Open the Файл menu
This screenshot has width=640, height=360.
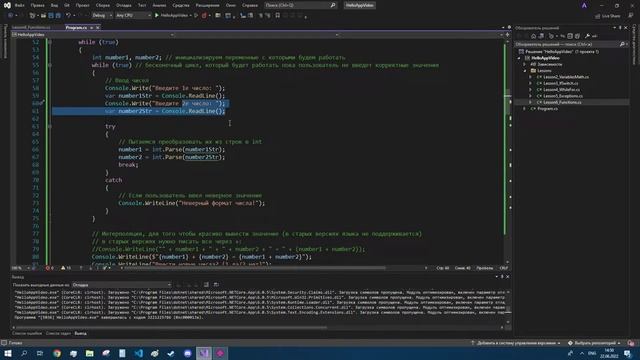19,5
